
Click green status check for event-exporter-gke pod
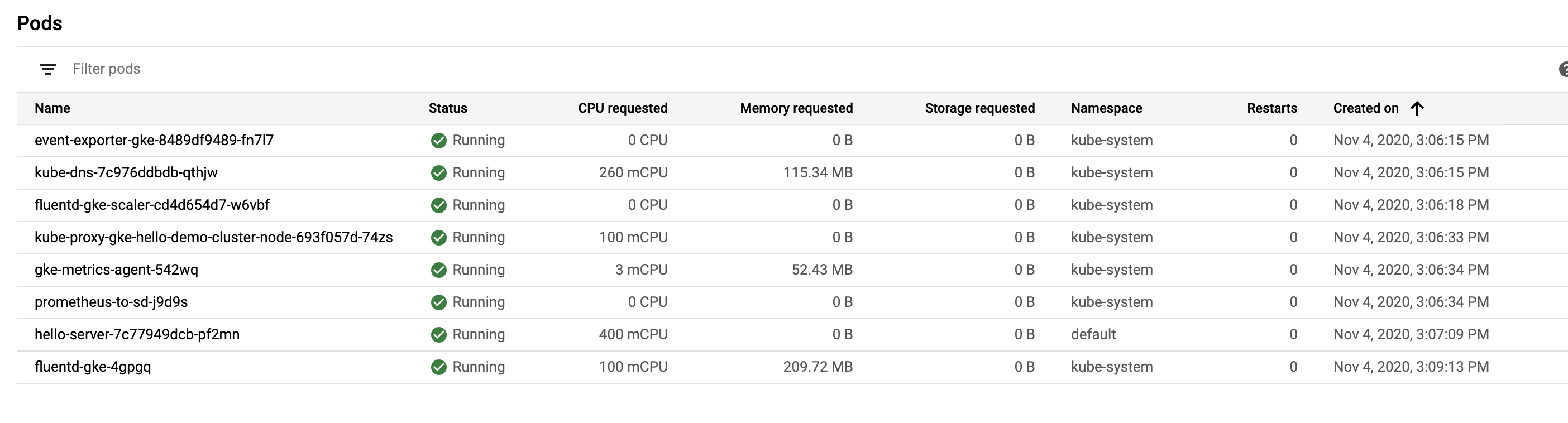(438, 141)
